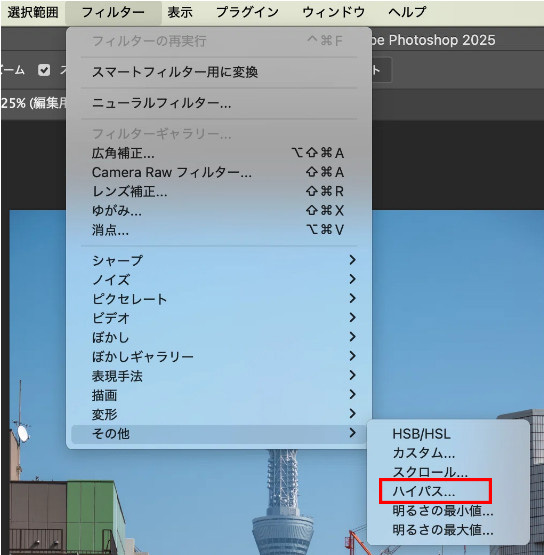
Task: Expand the ぼかしギャラリー submenu
Action: tap(219, 356)
